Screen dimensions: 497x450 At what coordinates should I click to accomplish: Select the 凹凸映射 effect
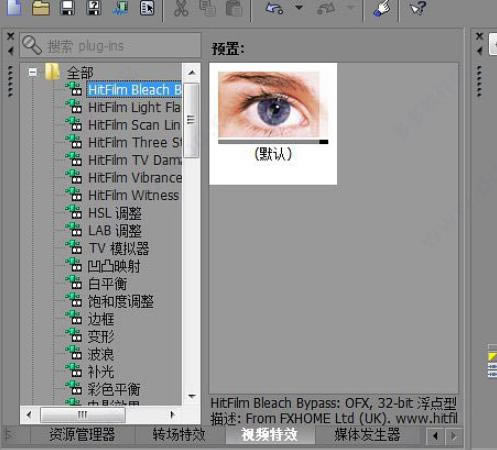[114, 266]
